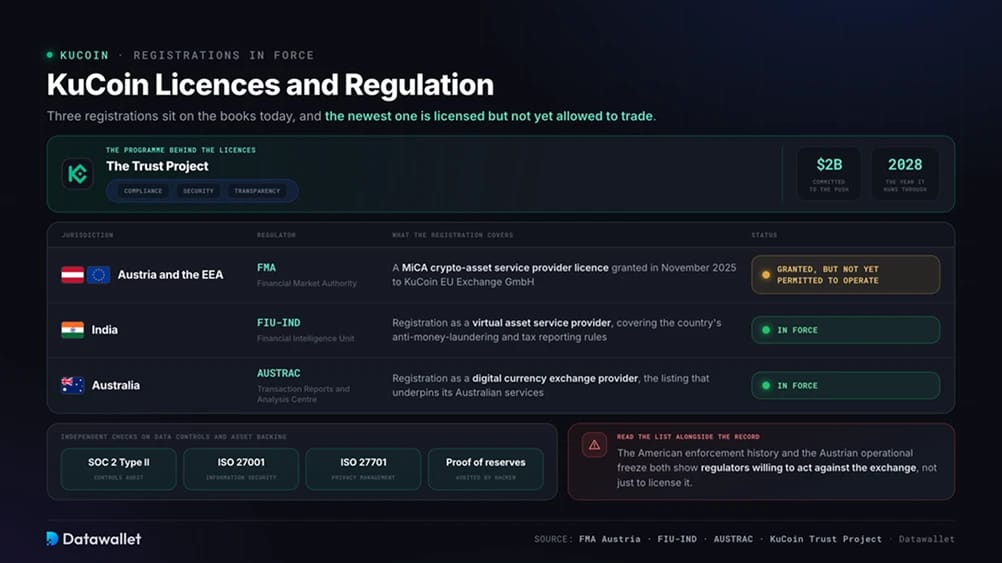Click the Proof of reserves card
This screenshot has height=563, width=1002.
pos(486,469)
